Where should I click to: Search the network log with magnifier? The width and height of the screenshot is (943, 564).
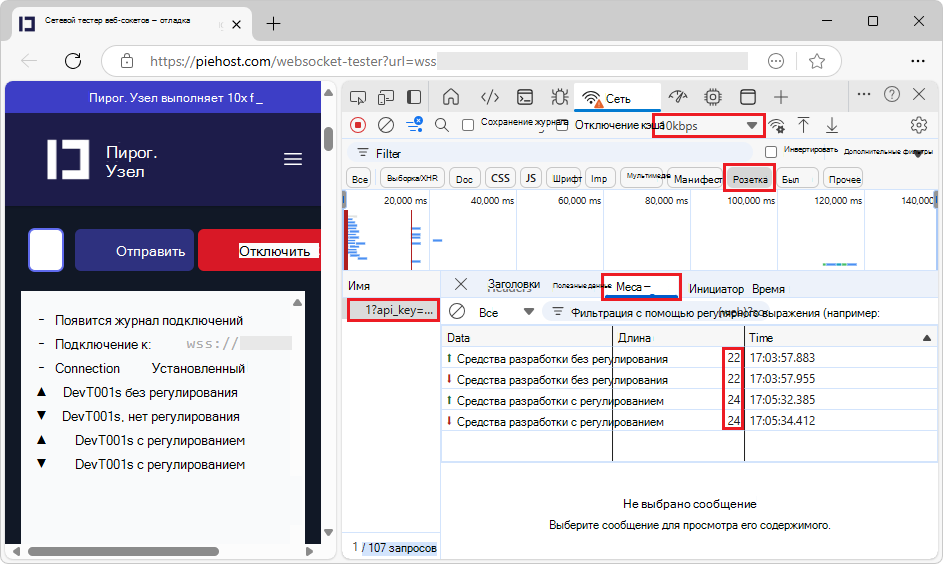point(442,125)
